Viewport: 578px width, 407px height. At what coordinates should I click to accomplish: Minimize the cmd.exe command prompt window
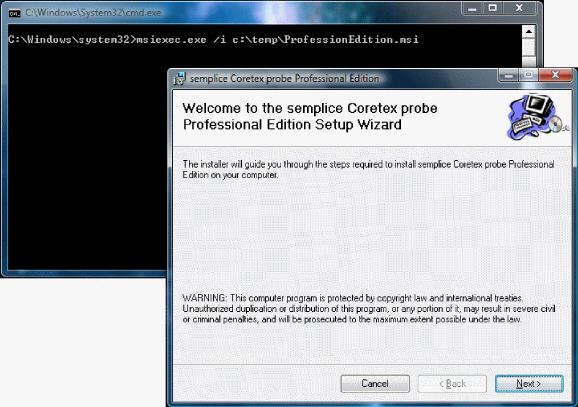tap(472, 8)
